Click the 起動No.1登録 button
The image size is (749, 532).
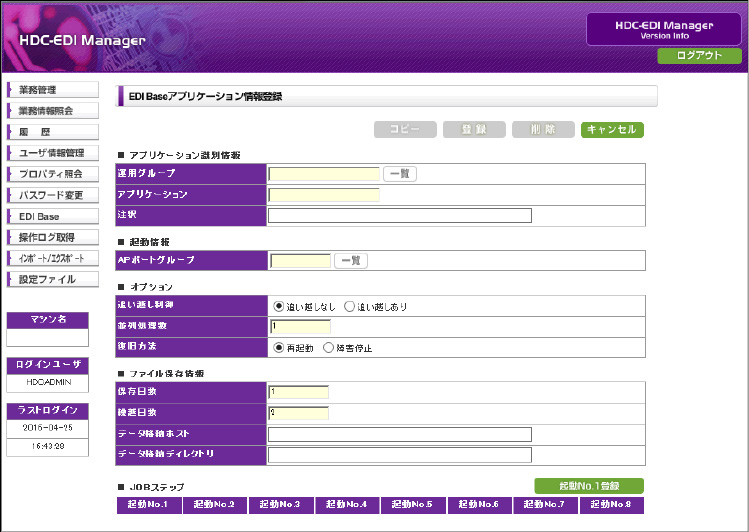tap(589, 486)
